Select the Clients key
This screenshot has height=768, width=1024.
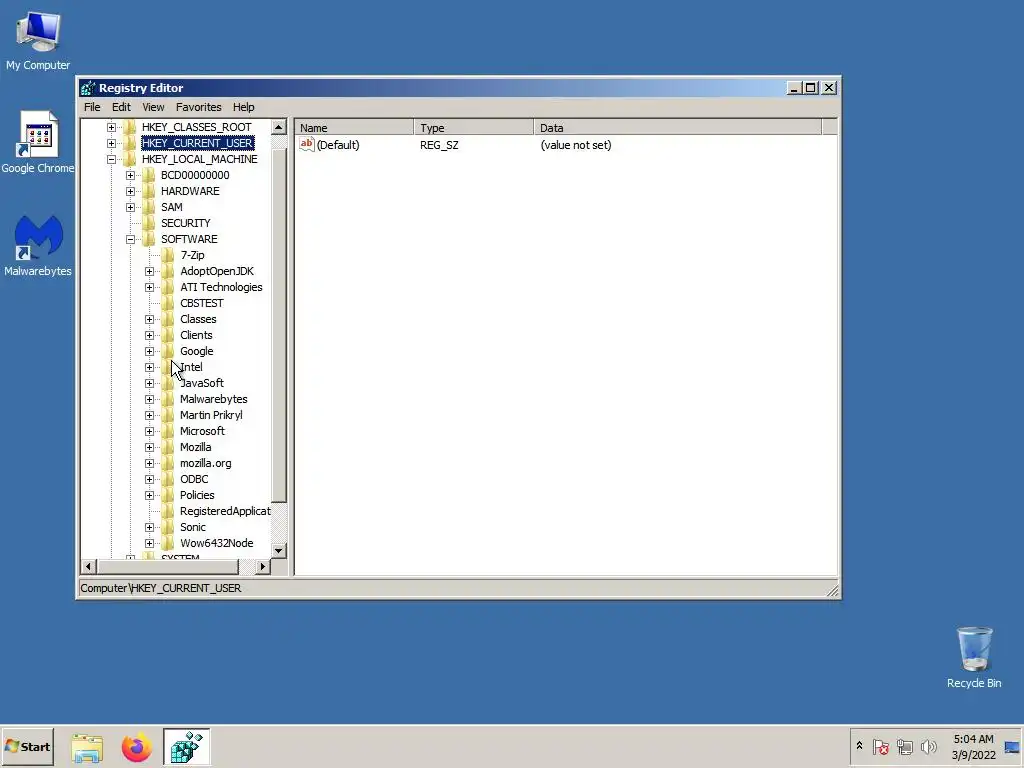click(x=196, y=335)
